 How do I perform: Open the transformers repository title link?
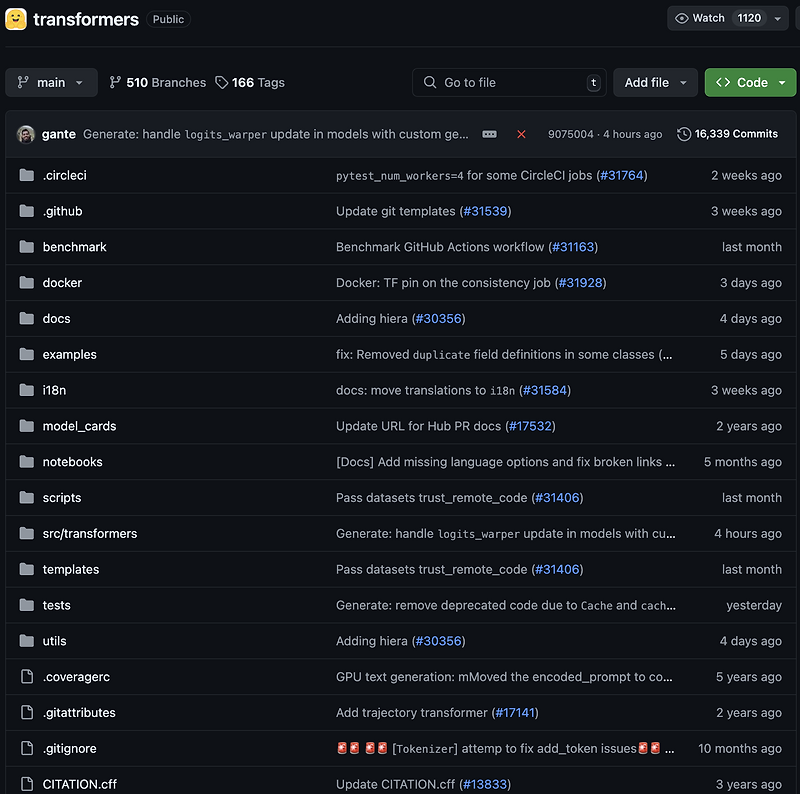86,19
